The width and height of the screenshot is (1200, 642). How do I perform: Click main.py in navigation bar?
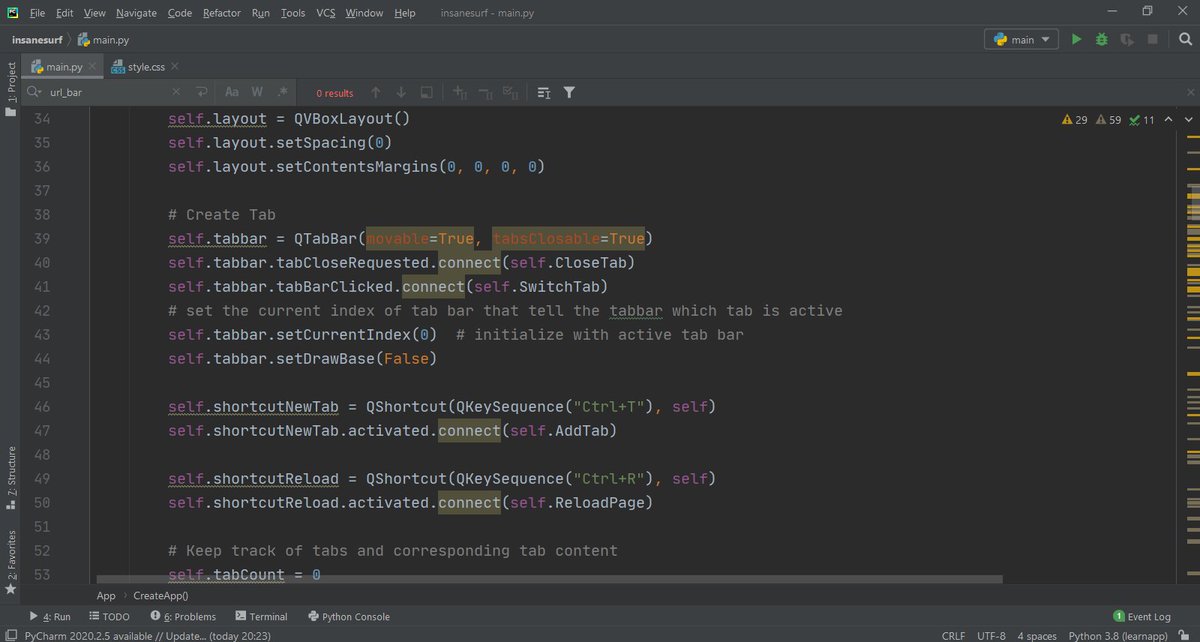[104, 40]
